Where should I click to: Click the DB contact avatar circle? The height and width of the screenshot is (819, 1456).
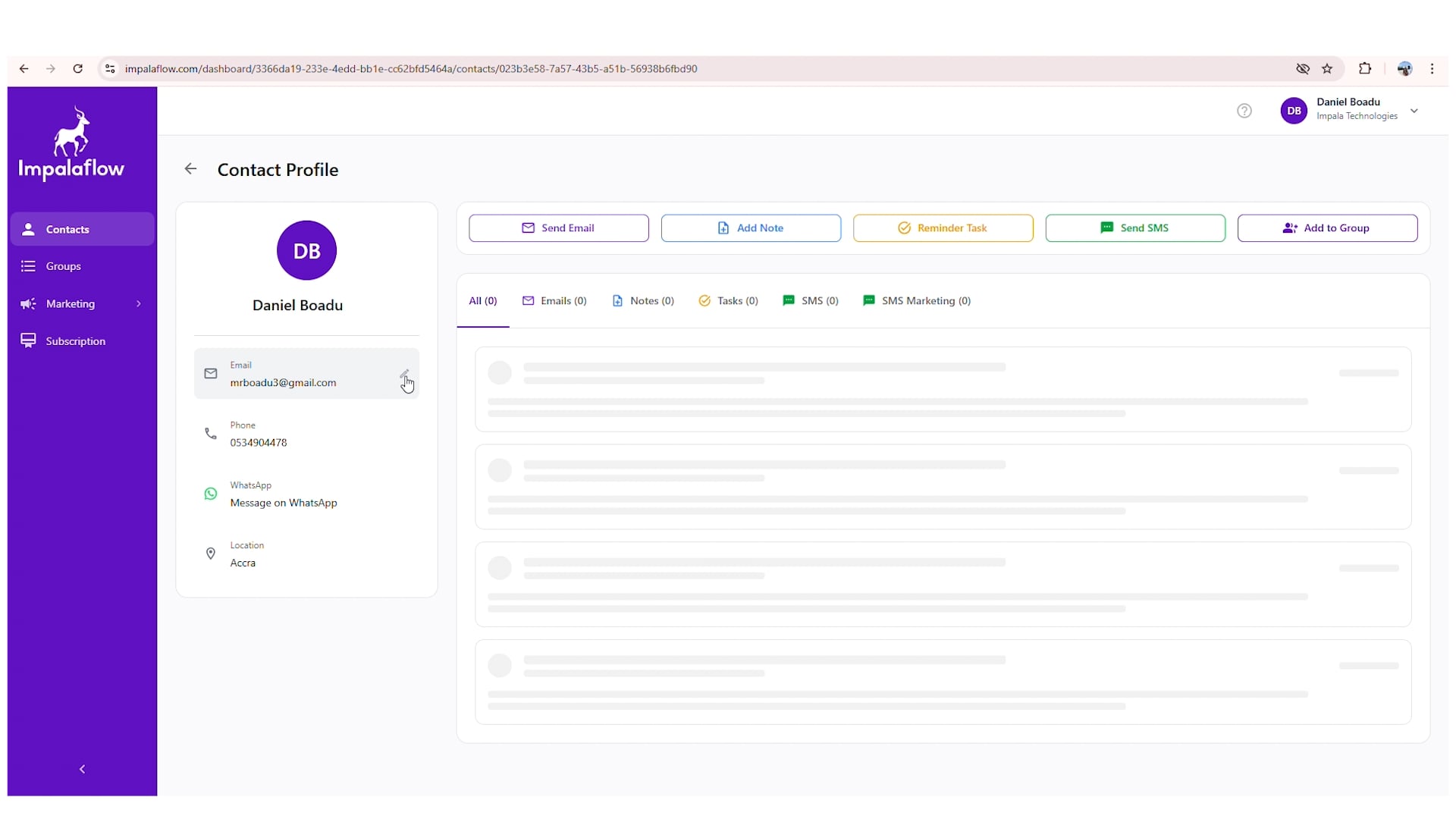click(x=306, y=251)
